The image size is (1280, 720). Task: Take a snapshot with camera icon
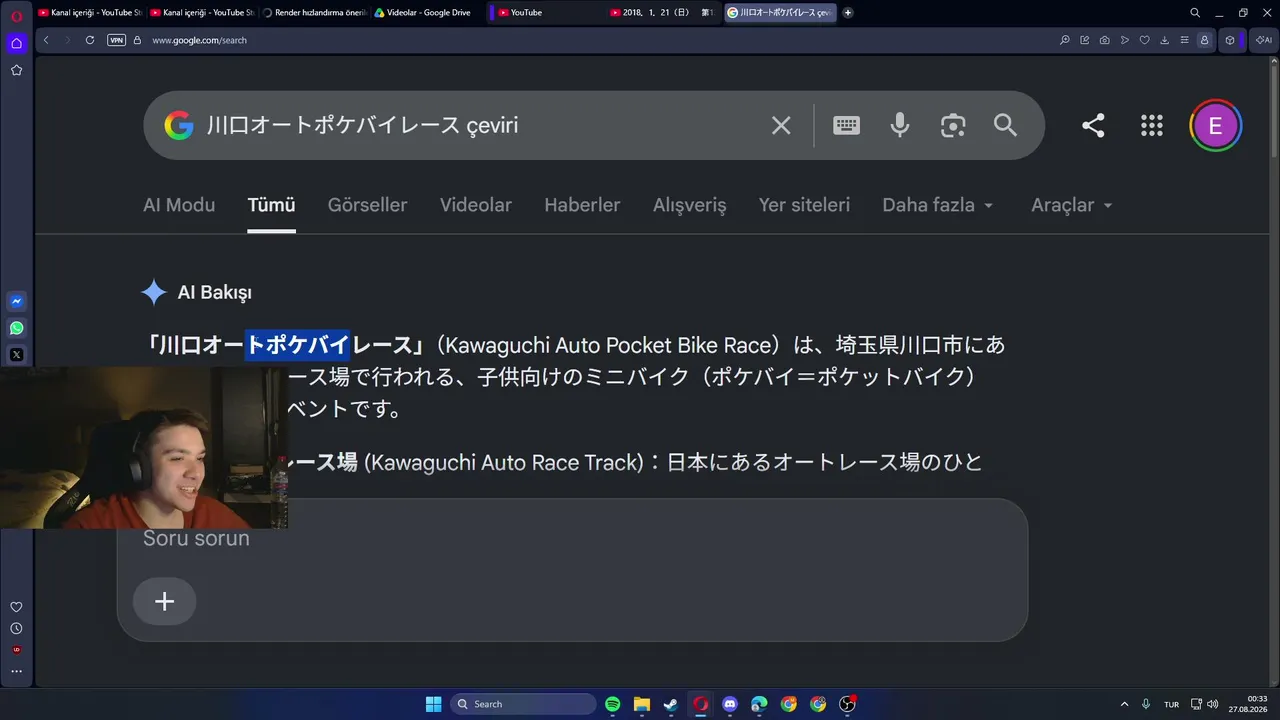coord(1104,40)
